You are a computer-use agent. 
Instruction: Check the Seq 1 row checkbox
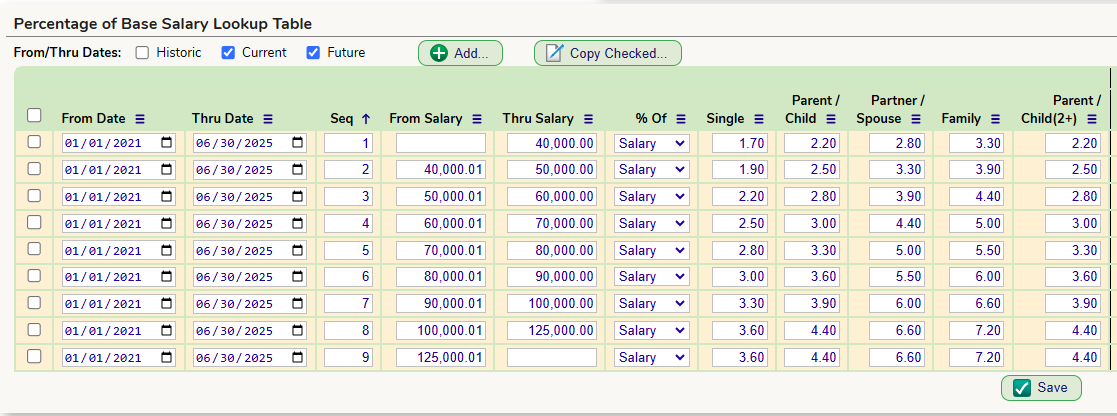pyautogui.click(x=34, y=142)
